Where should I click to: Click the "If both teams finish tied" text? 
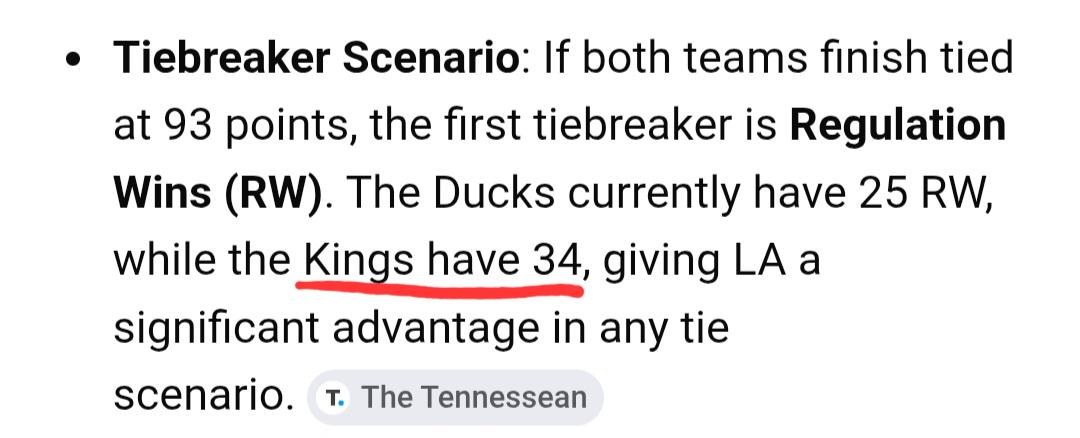(778, 59)
